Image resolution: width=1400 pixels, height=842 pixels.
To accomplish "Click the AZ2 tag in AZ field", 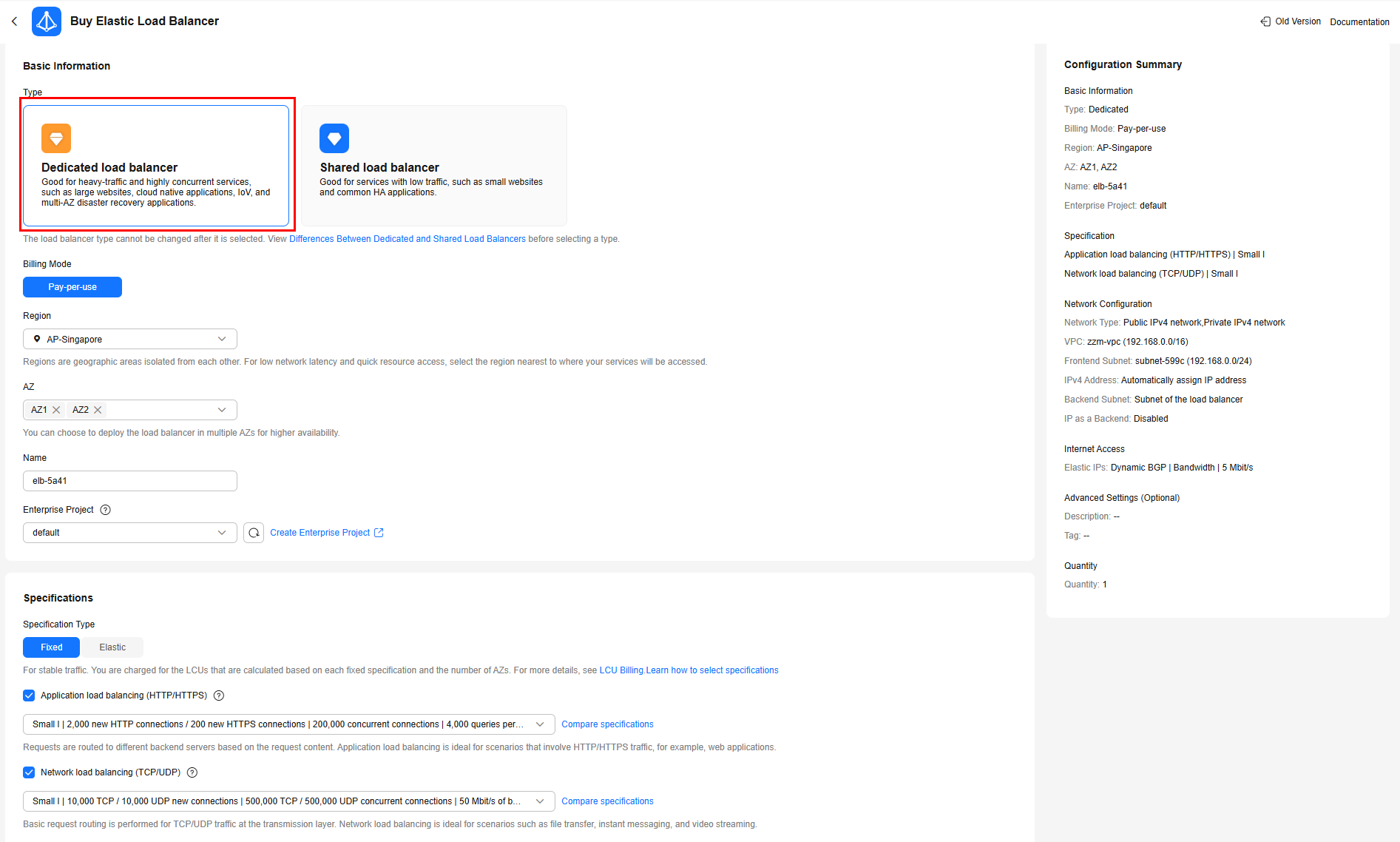I will (x=87, y=410).
